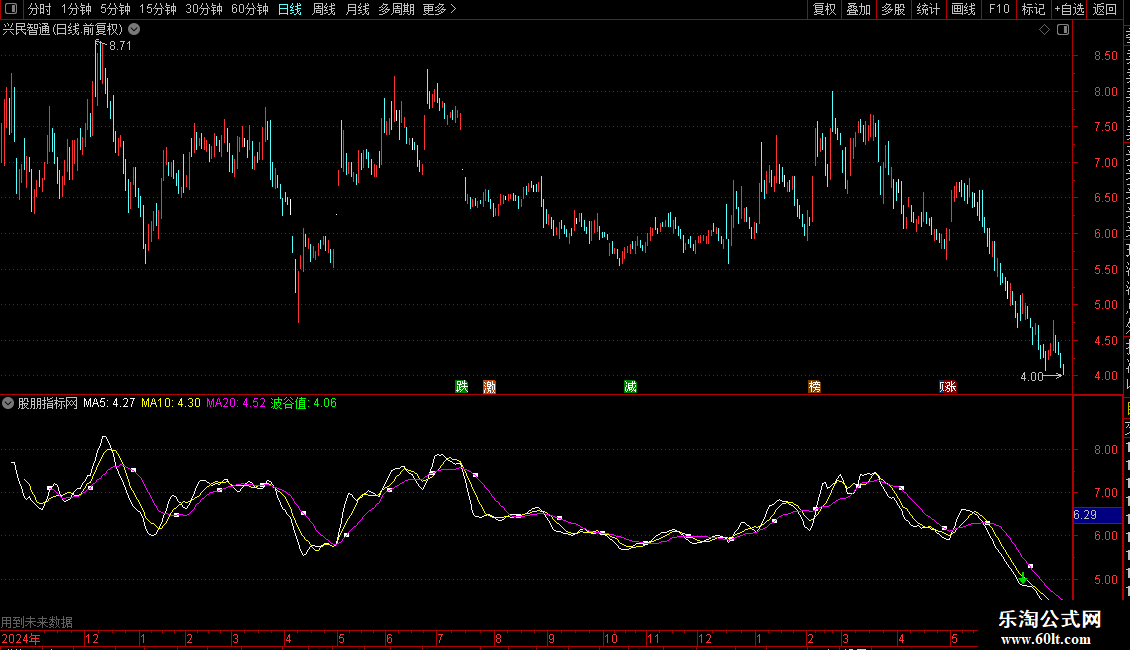
Task: Click the 4.00 low price label on chart
Action: click(x=1031, y=376)
